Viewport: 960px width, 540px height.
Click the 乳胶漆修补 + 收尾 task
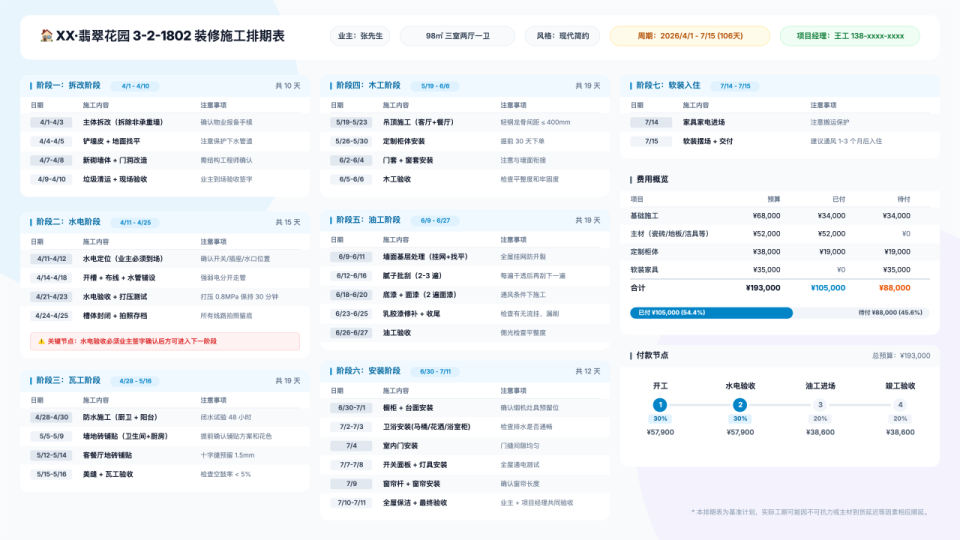(411, 314)
